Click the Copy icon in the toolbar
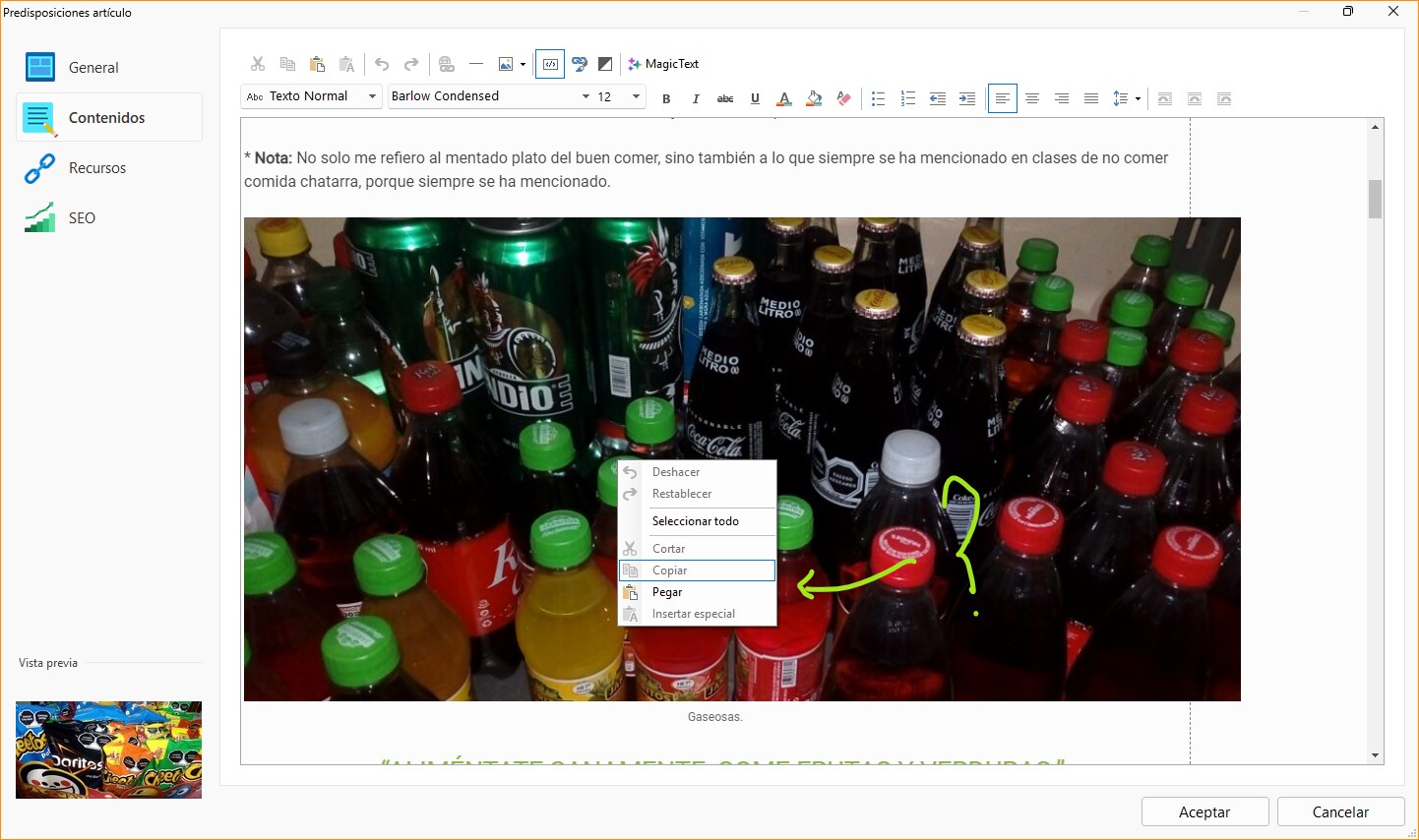 click(287, 64)
